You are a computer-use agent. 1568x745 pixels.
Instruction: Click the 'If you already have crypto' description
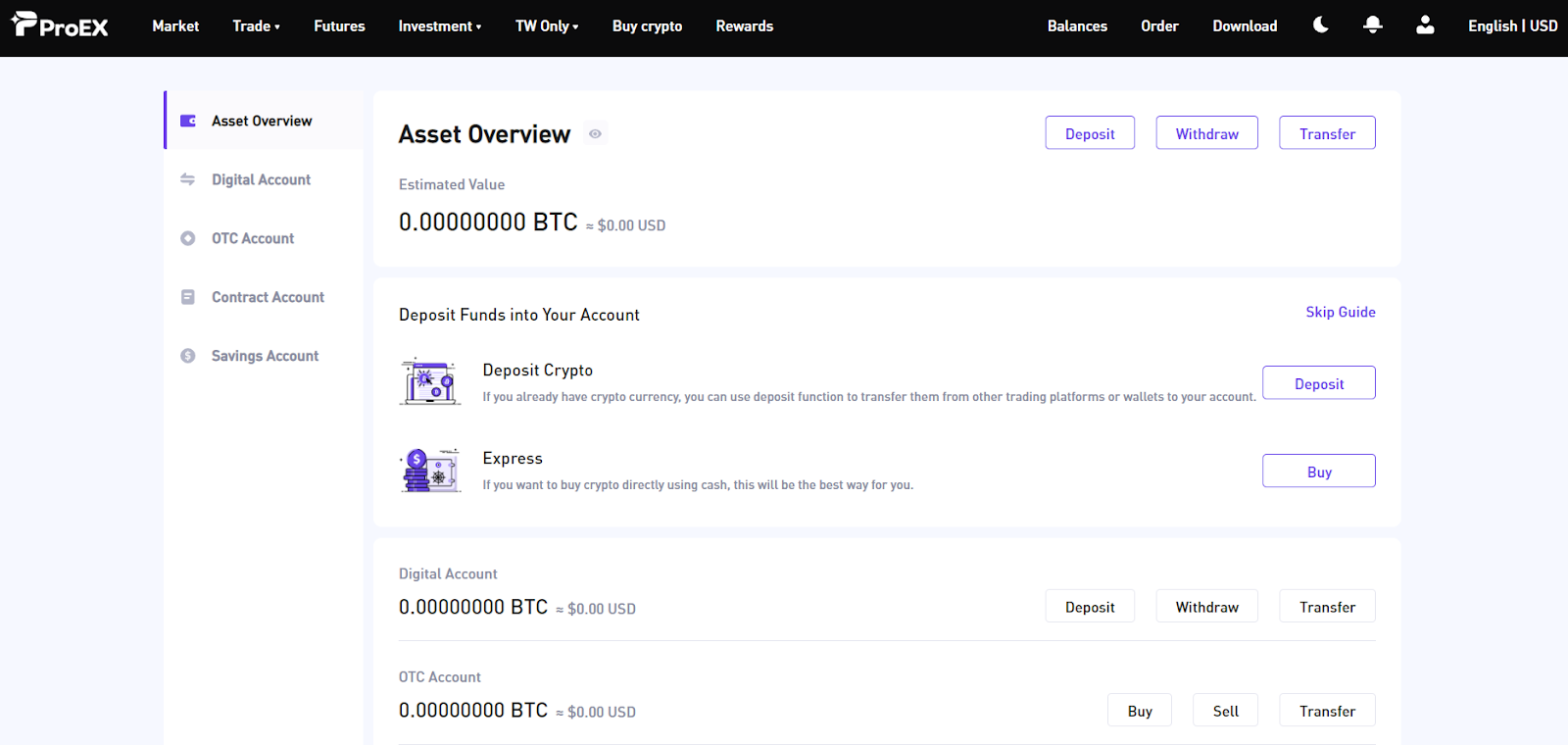coord(869,397)
